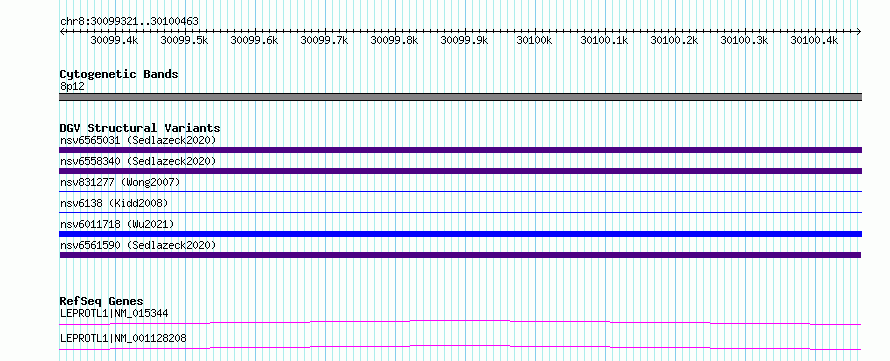Click the 30100.3k ruler tick label

coord(744,40)
